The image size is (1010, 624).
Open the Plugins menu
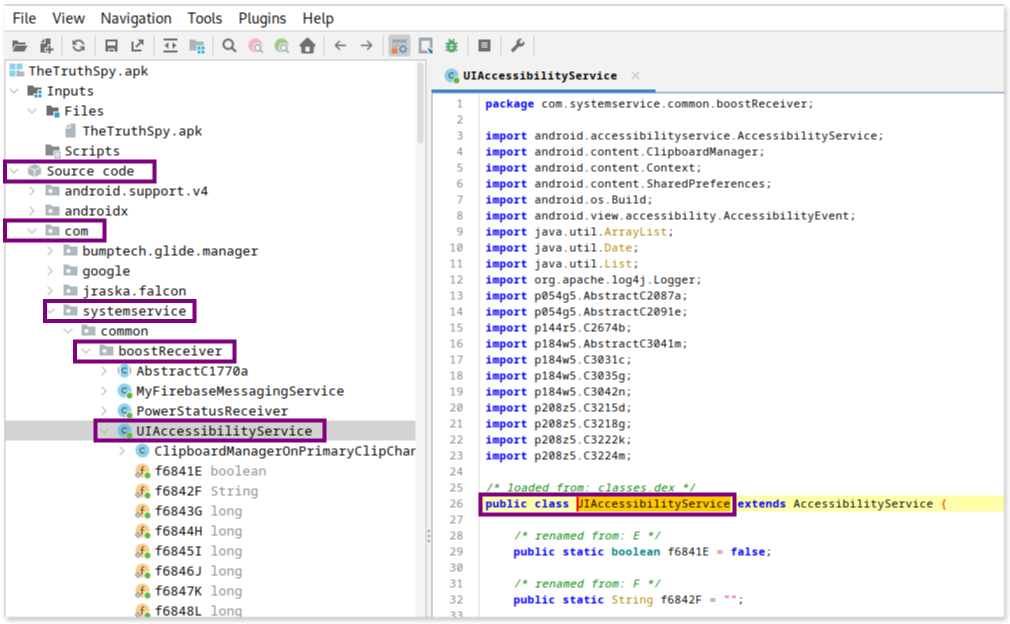pos(262,18)
